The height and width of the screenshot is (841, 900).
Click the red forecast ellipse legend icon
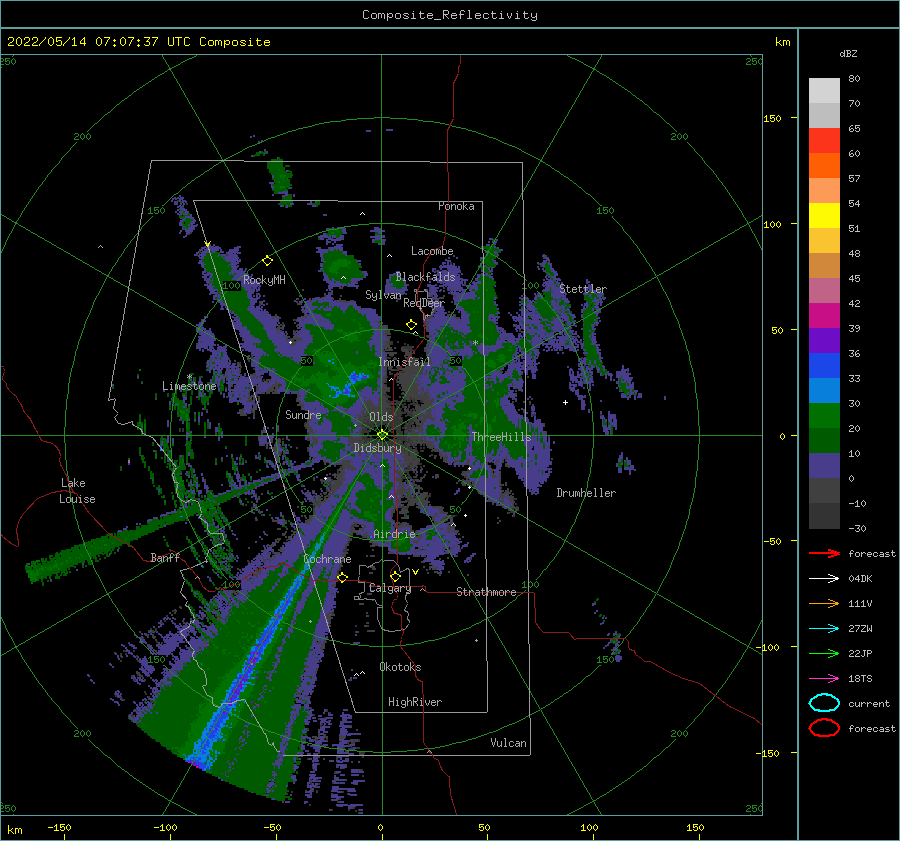coord(824,728)
